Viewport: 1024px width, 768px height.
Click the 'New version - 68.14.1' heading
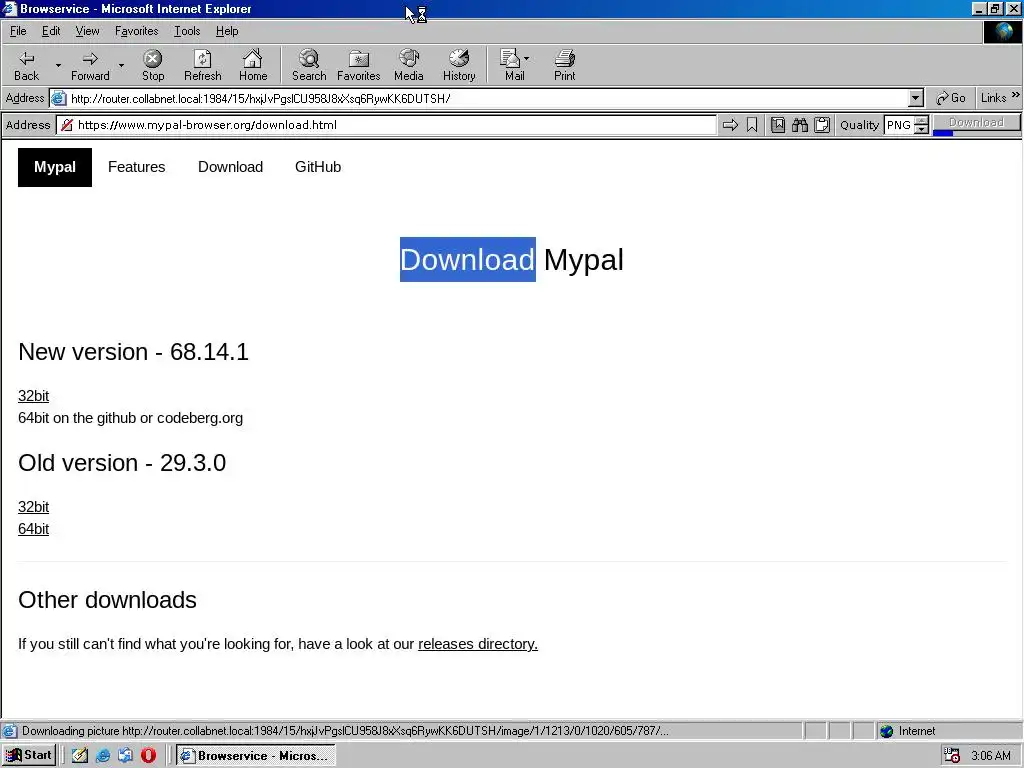coord(133,352)
